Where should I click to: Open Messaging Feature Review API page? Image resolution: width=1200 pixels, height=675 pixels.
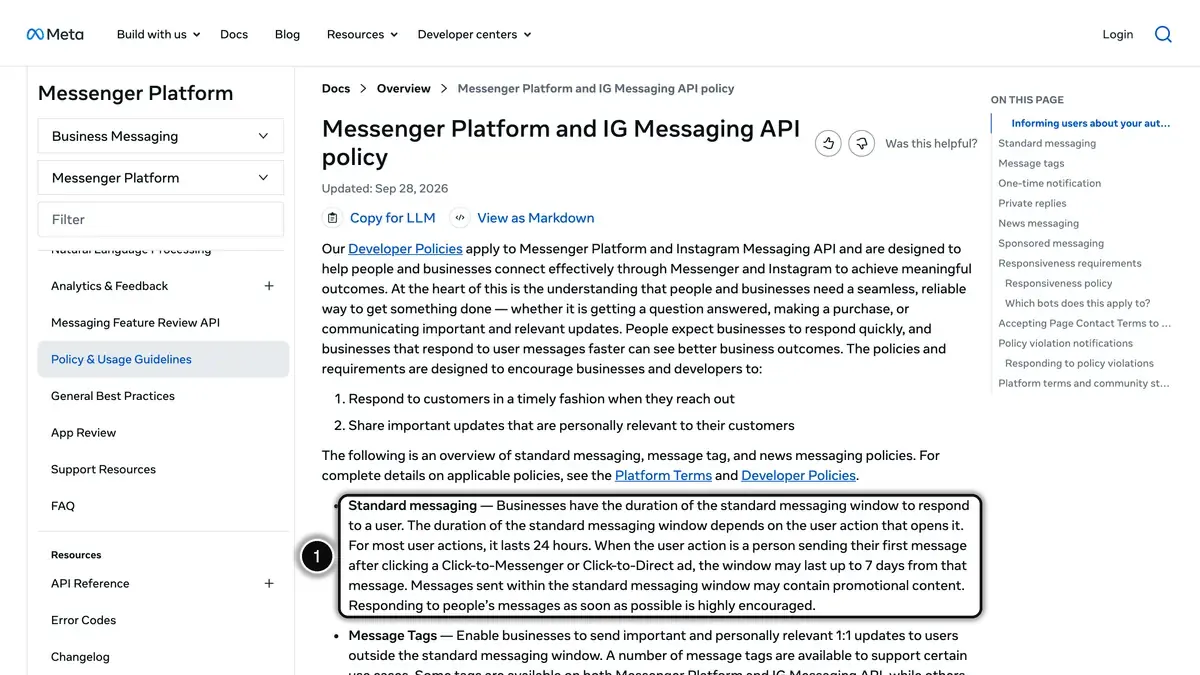pyautogui.click(x=135, y=323)
